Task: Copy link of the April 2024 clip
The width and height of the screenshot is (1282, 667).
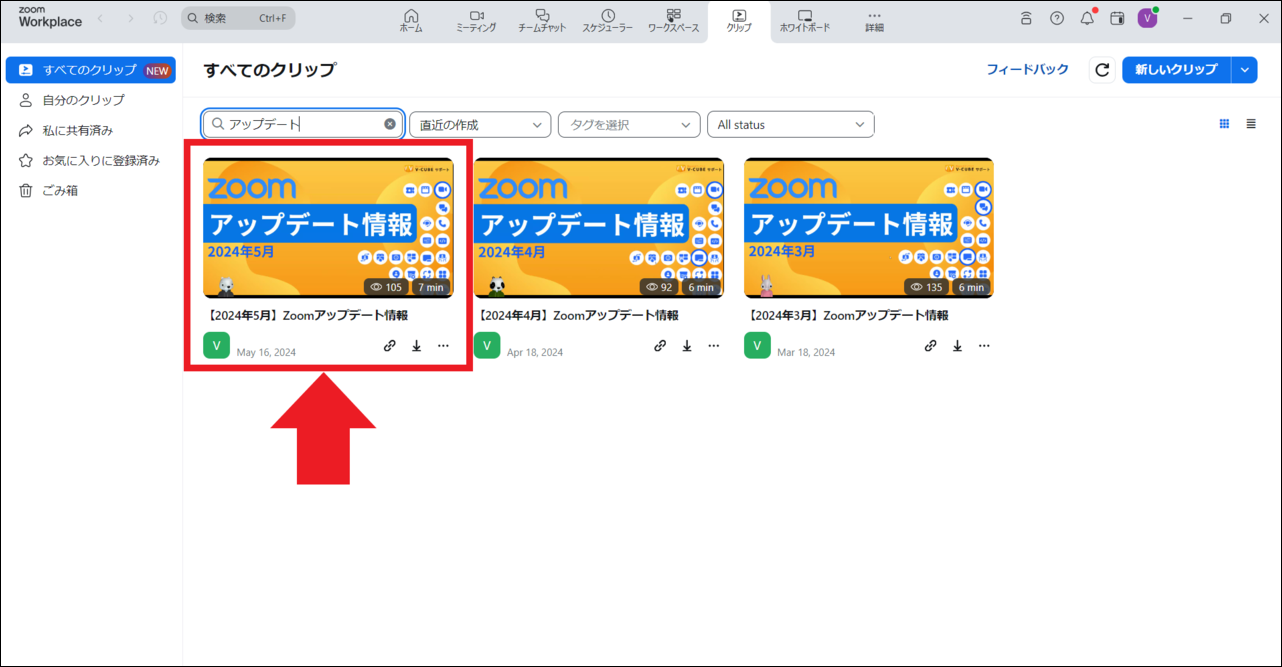Action: tap(660, 346)
